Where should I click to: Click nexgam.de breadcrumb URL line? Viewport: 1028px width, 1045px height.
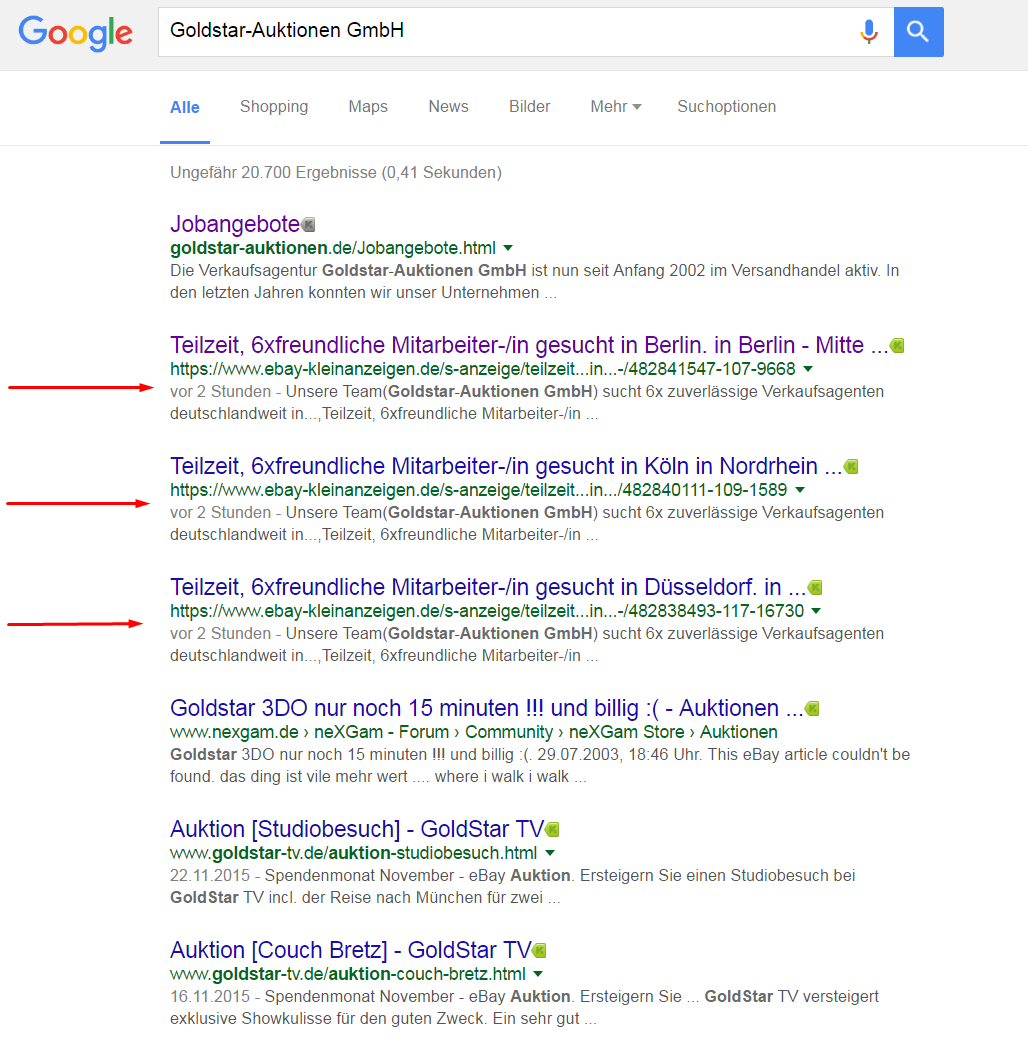473,732
